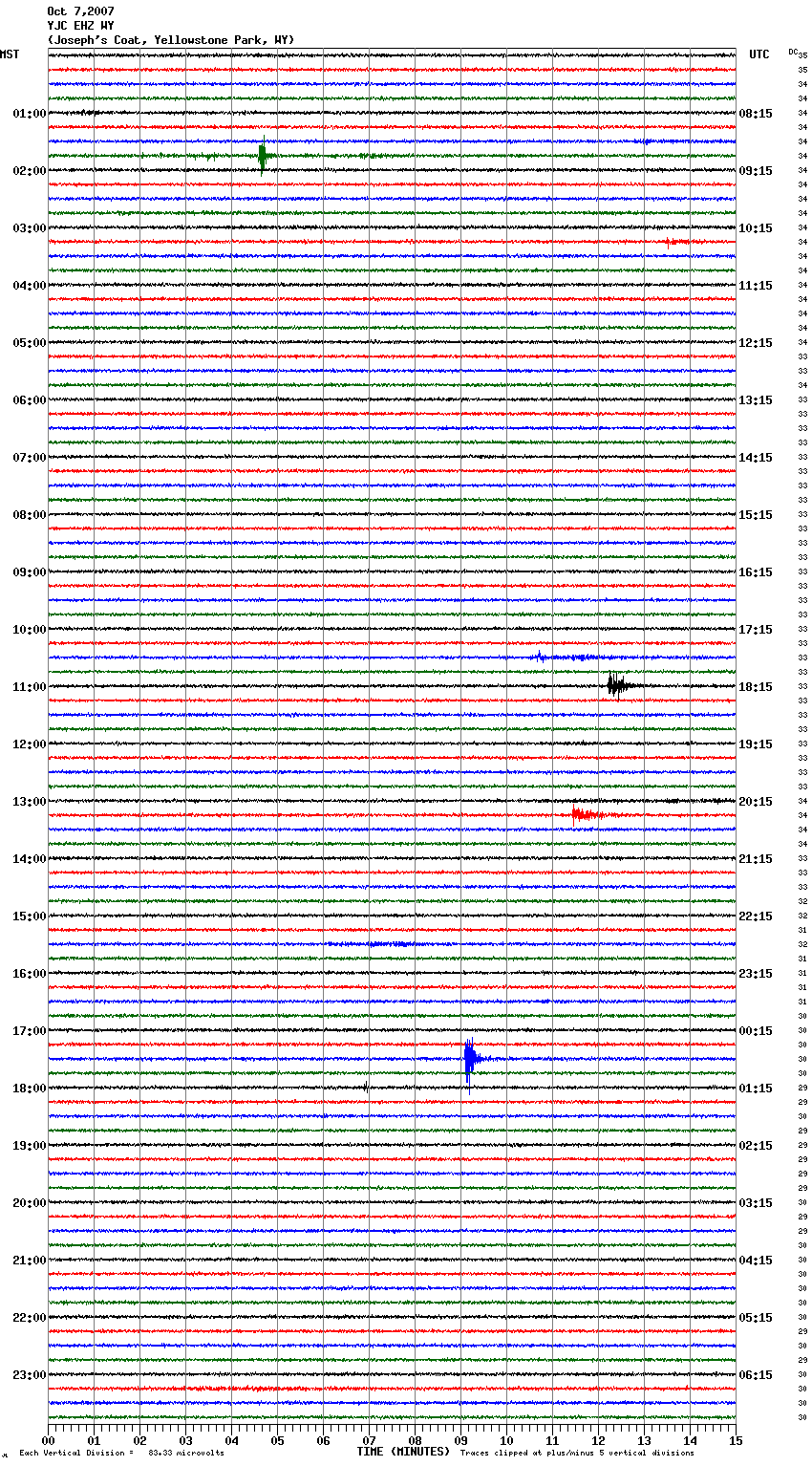This screenshot has width=812, height=1466.
Task: Select the '22:00' MST row label
Action: (30, 1318)
